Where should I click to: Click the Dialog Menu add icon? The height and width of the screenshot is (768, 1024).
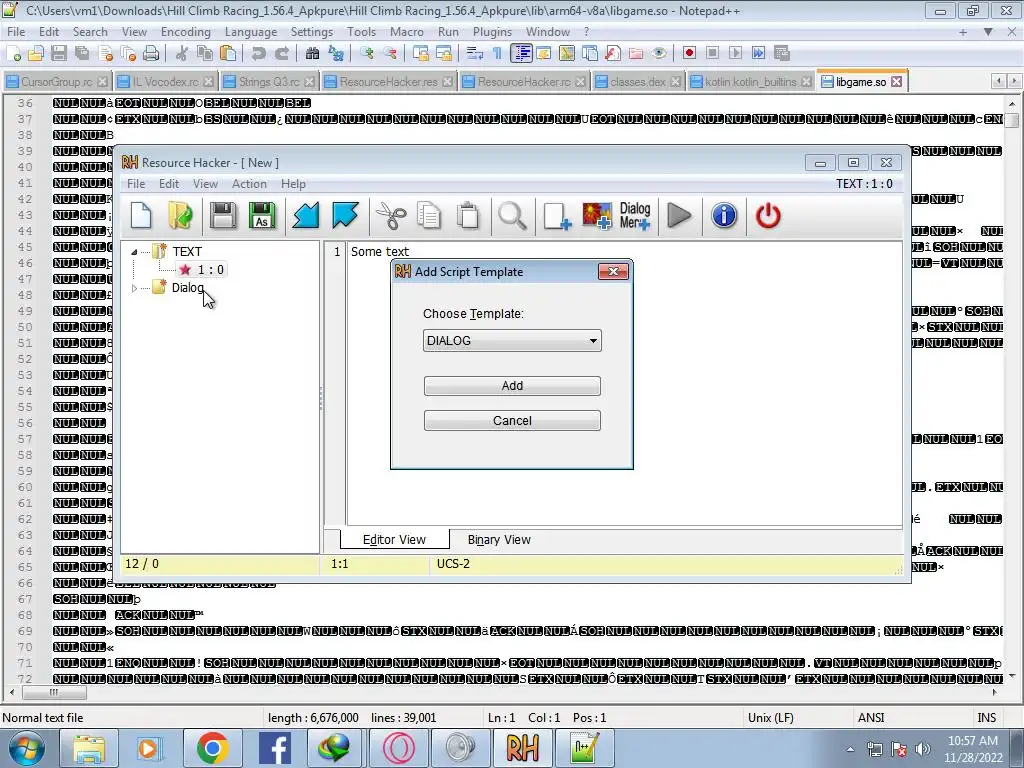point(635,216)
